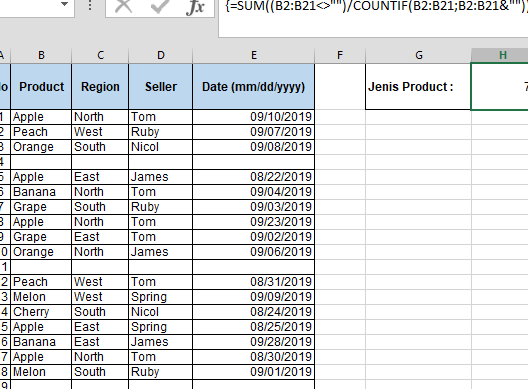Image resolution: width=528 pixels, height=389 pixels.
Task: Select column E header
Action: click(254, 55)
